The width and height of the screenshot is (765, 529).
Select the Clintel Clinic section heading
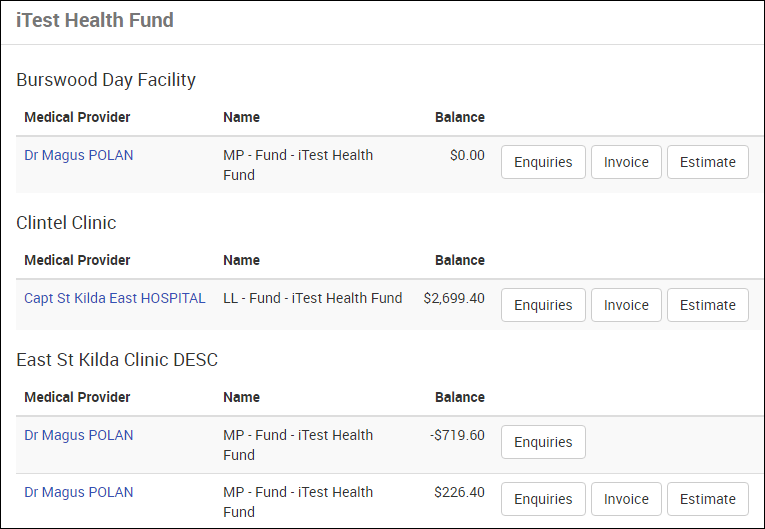[x=66, y=223]
